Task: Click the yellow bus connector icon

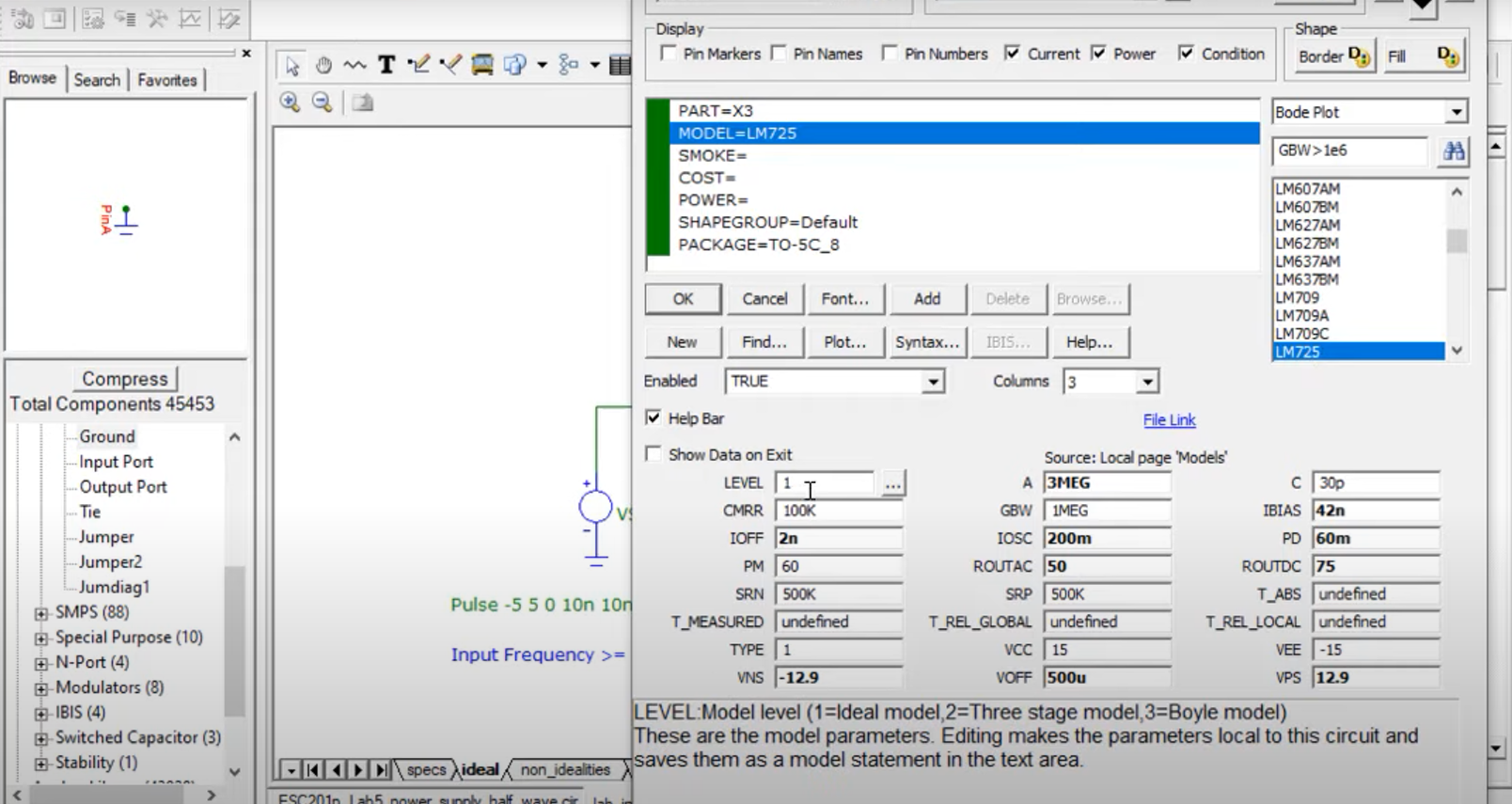Action: coord(482,65)
